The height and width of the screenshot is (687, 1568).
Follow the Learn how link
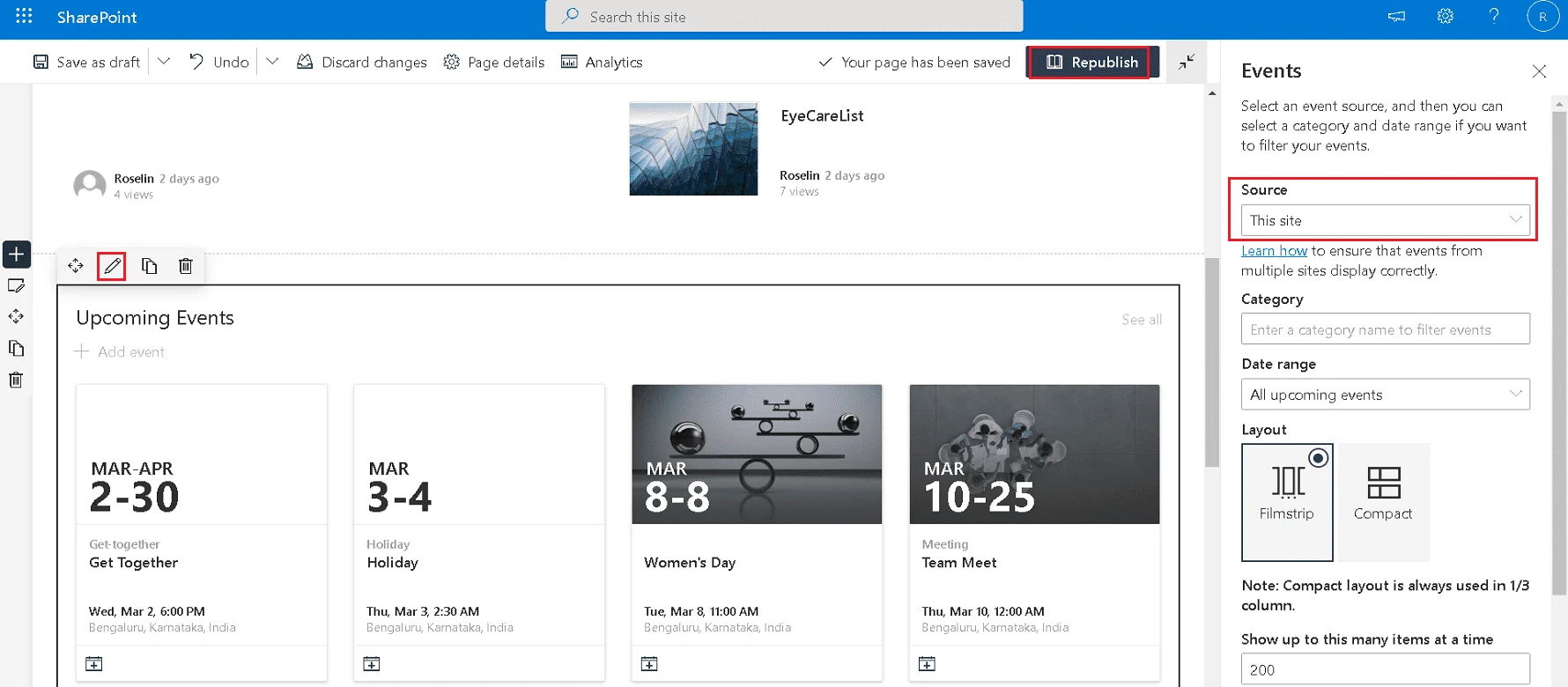coord(1274,251)
